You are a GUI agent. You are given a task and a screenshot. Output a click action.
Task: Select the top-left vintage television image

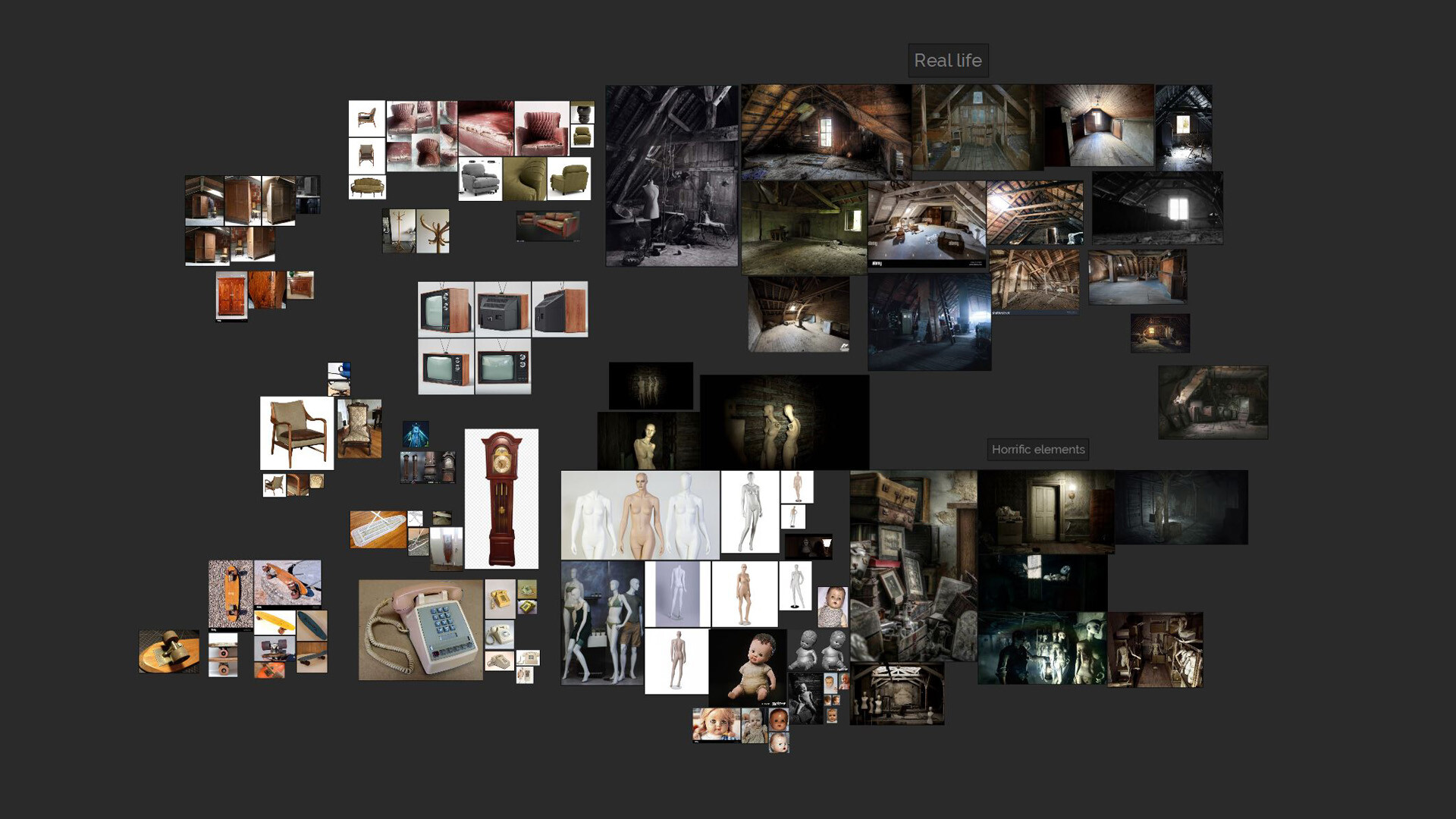(x=446, y=309)
